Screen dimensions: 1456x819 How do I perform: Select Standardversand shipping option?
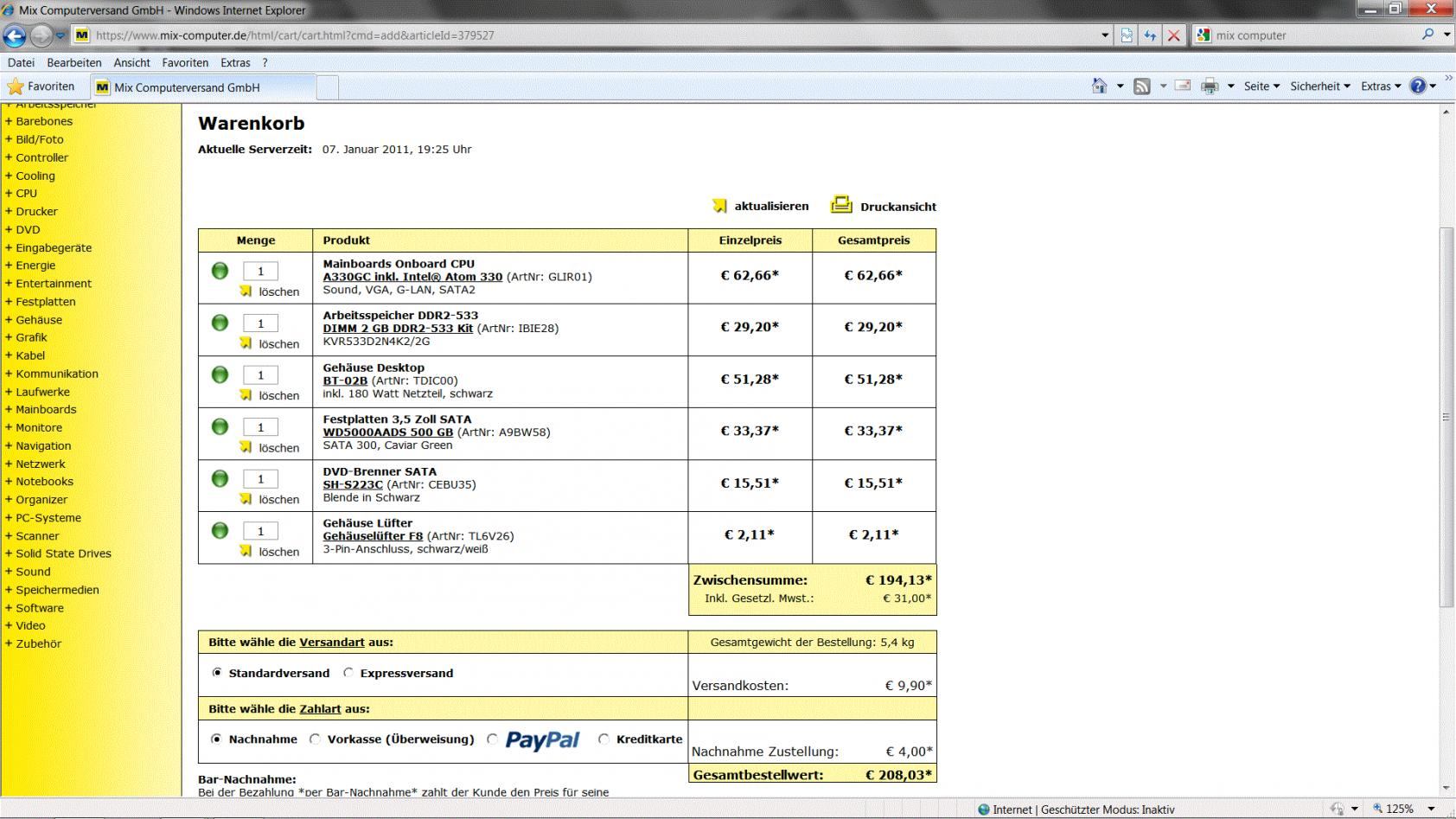(217, 672)
